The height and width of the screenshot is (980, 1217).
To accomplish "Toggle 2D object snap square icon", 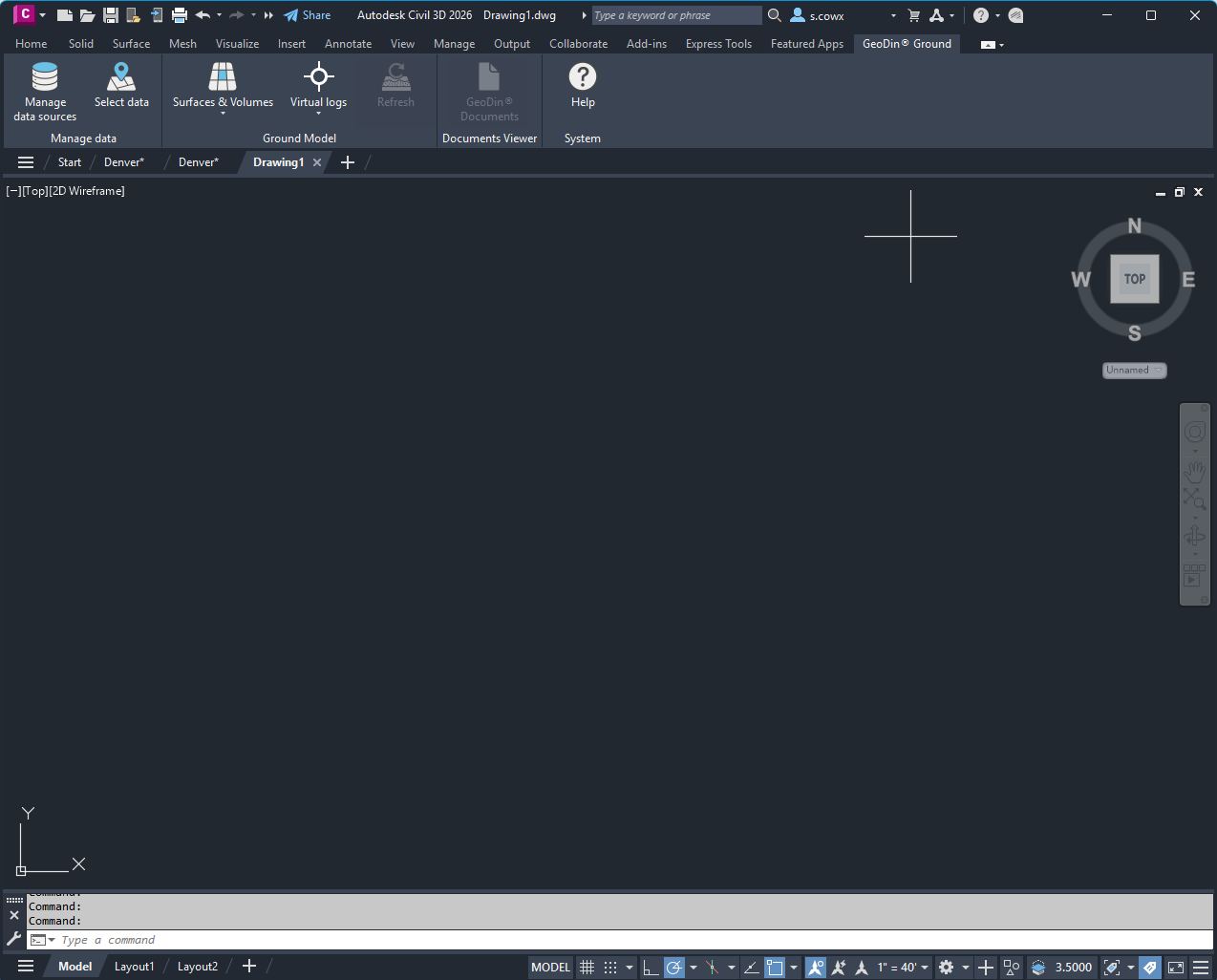I will 775,968.
